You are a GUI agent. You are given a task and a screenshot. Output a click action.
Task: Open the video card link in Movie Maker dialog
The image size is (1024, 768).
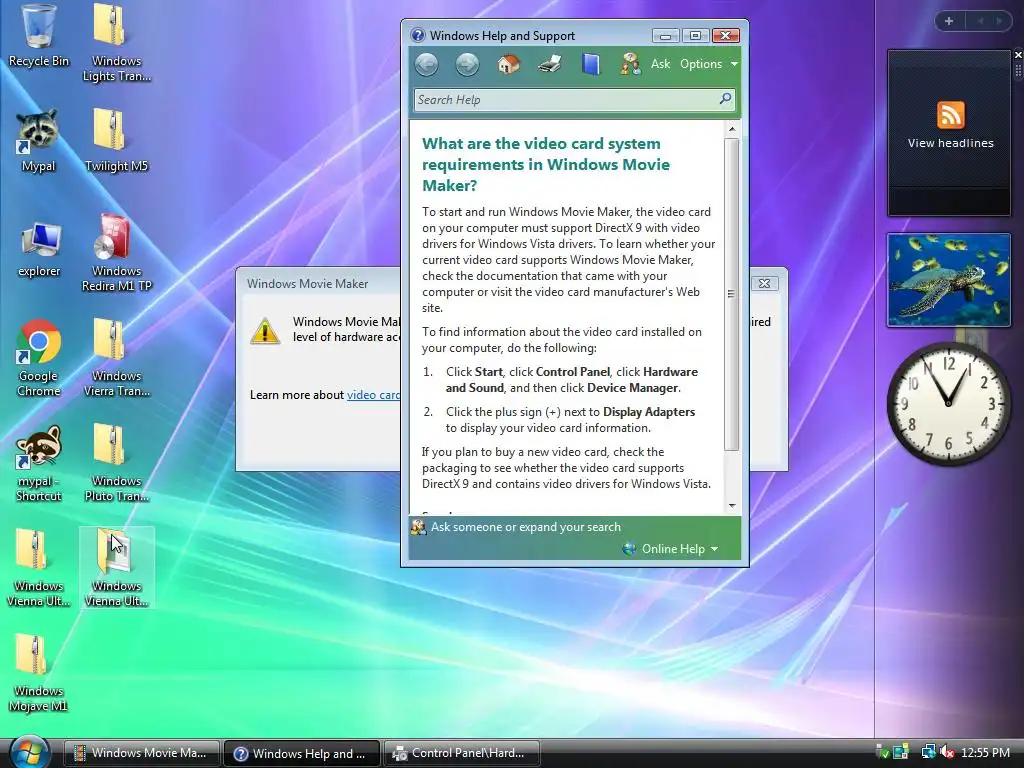click(x=373, y=394)
